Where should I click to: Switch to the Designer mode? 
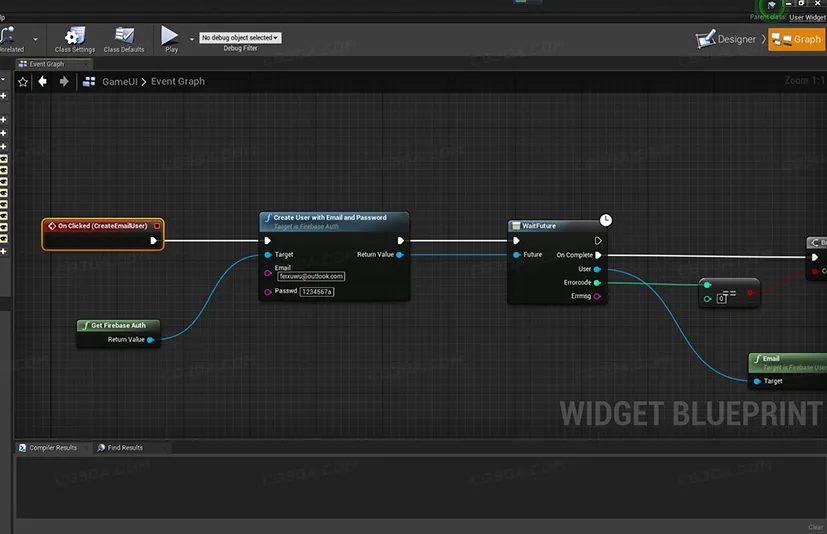[726, 39]
